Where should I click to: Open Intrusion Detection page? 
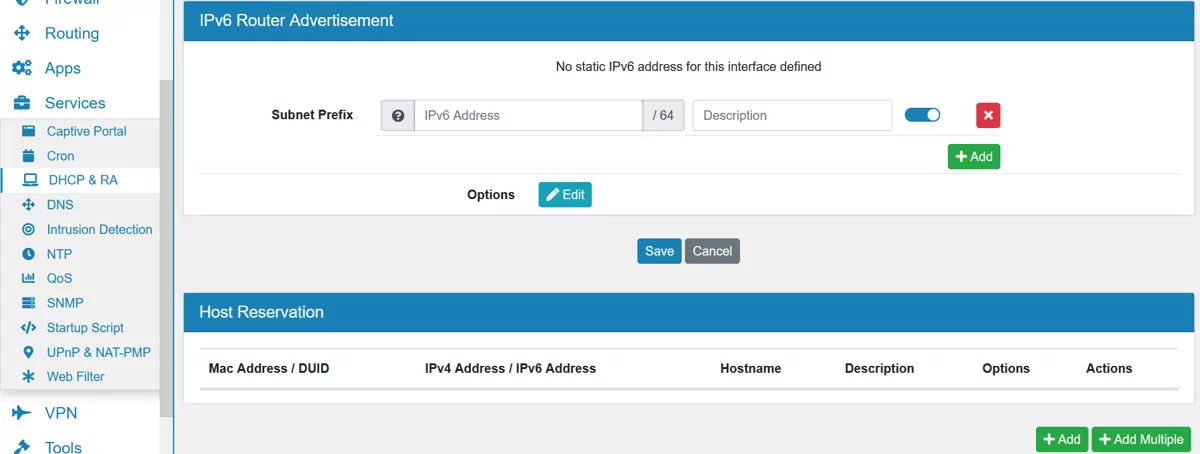click(100, 229)
